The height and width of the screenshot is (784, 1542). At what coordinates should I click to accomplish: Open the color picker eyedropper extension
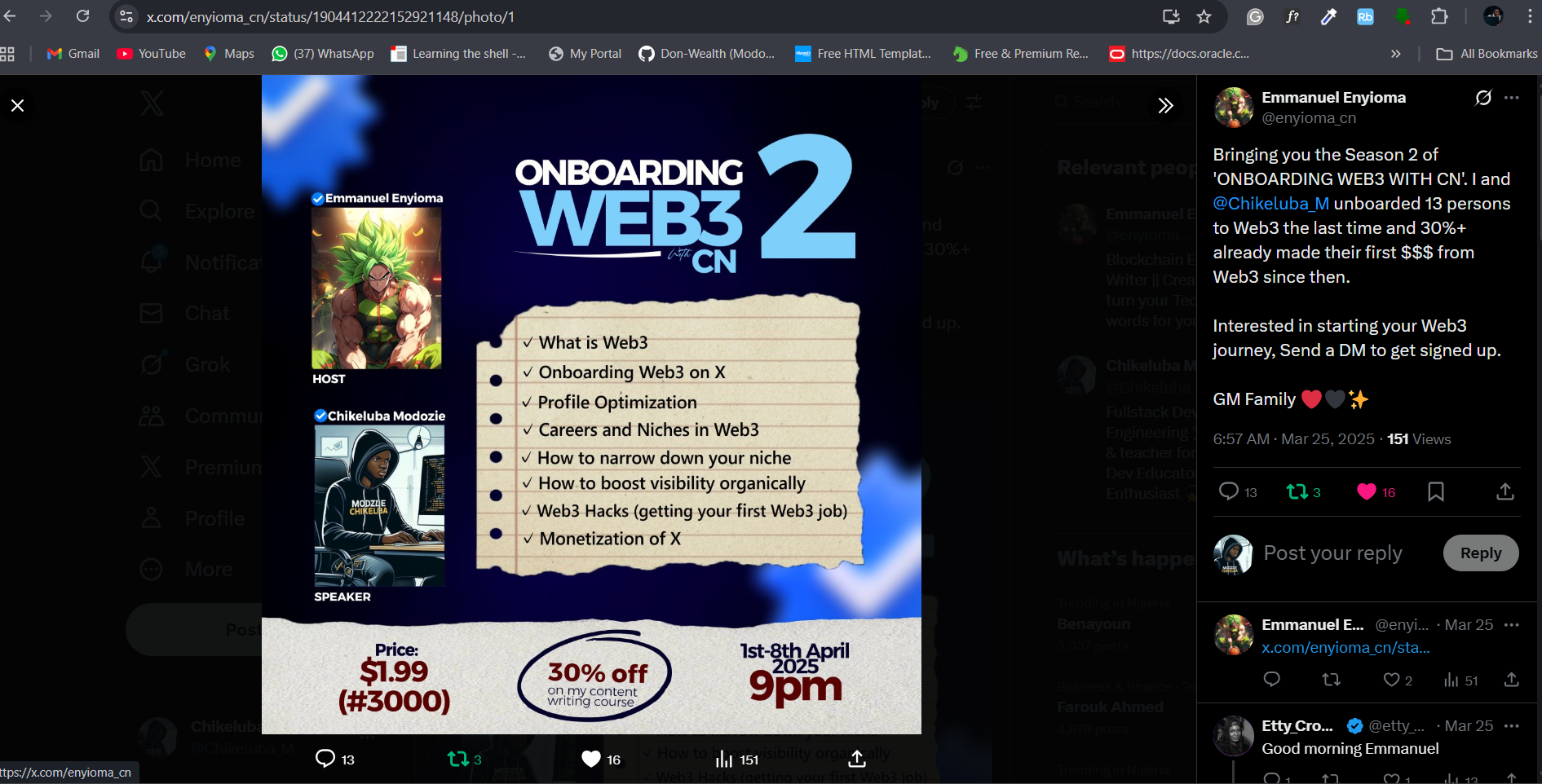1328,16
